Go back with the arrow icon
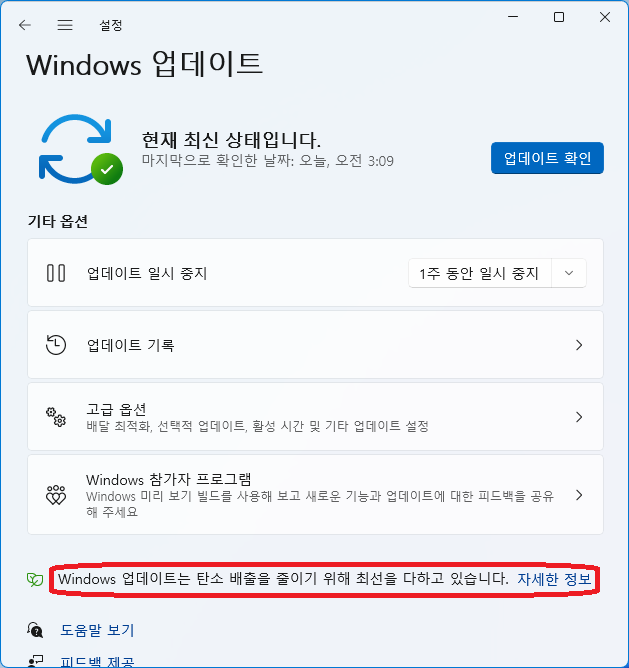Screen dimensions: 629x668 [25, 25]
